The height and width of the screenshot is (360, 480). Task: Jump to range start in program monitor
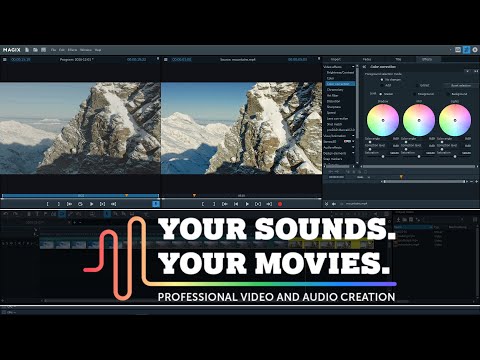tap(69, 204)
